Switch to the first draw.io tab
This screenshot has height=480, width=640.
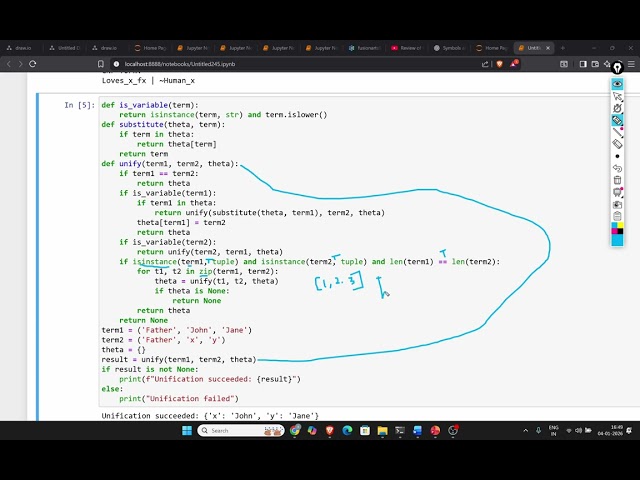pyautogui.click(x=20, y=48)
